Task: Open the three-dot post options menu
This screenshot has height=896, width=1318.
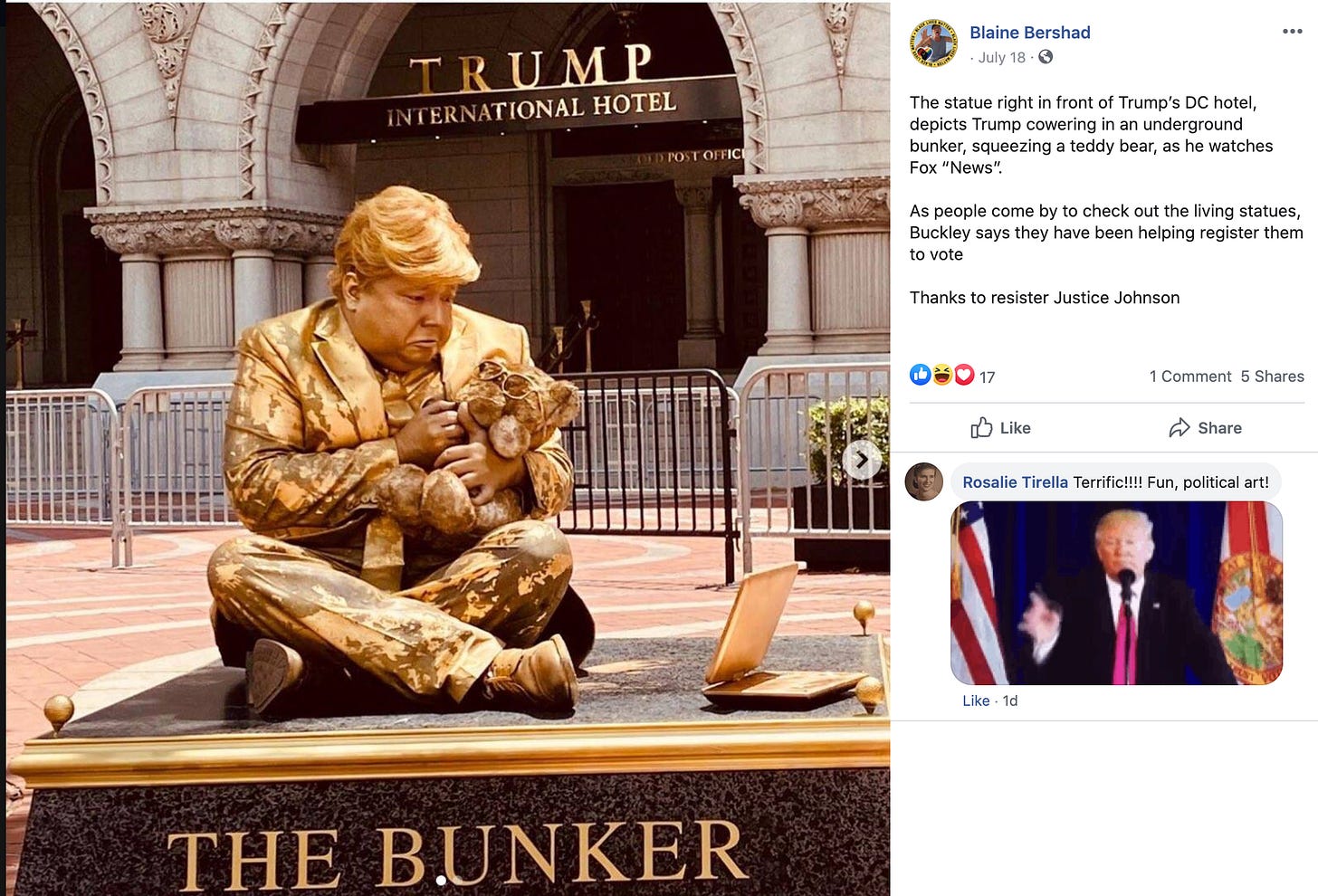Action: click(1292, 32)
